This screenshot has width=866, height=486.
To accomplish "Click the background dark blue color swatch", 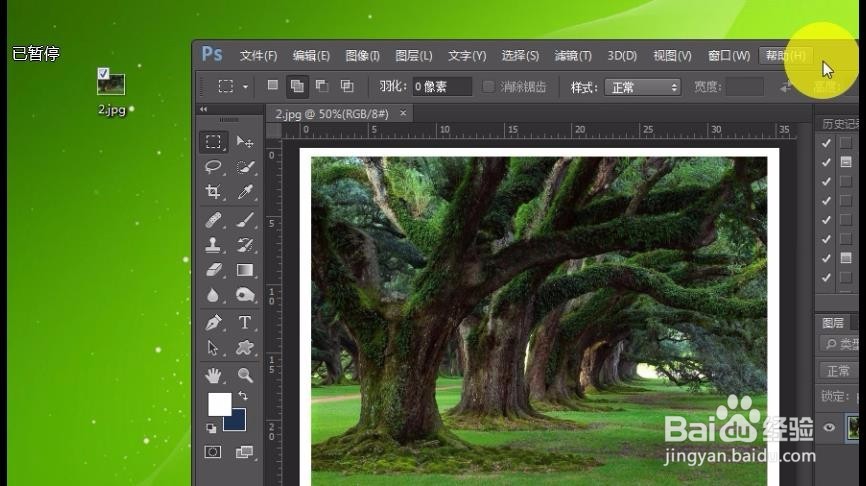I will [236, 421].
